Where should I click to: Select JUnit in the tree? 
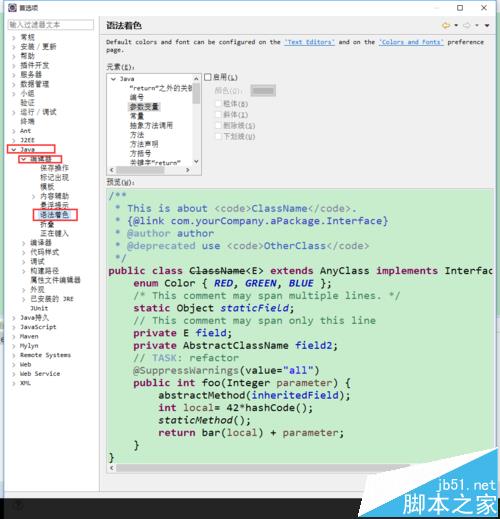[x=39, y=308]
